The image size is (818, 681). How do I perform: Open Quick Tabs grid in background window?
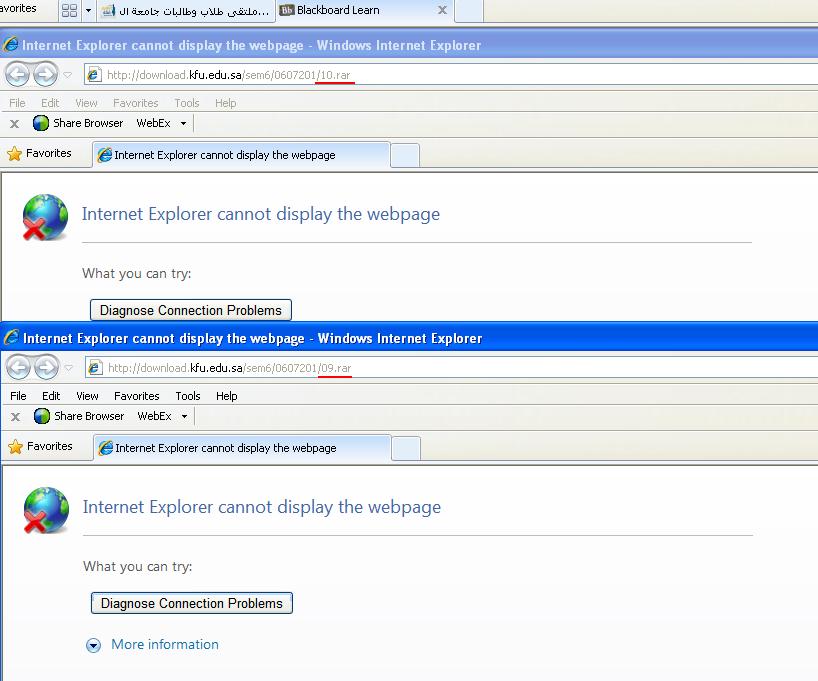(x=69, y=10)
